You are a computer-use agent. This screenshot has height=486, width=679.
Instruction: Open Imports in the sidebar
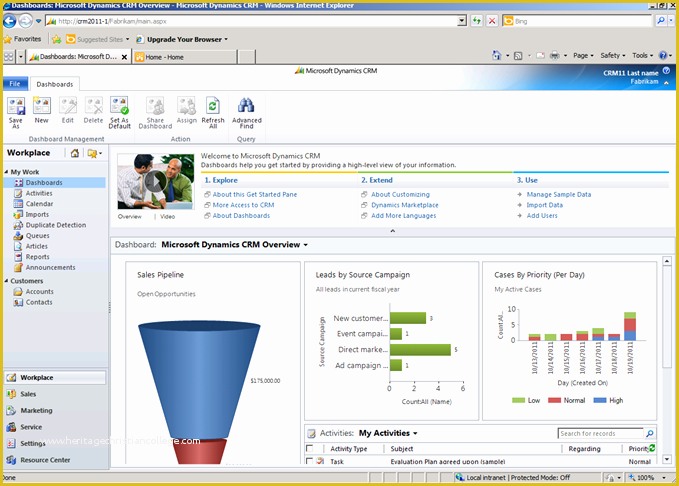click(x=37, y=214)
